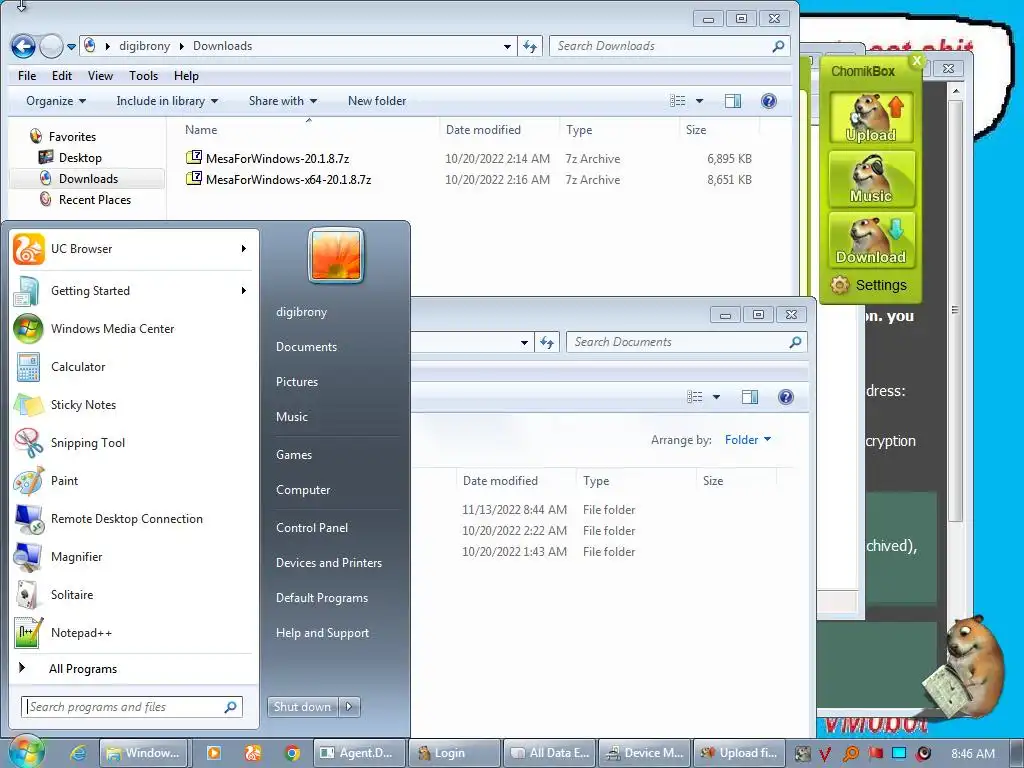The width and height of the screenshot is (1024, 768).
Task: Select MesaForWindows-20.1.8.7z file
Action: 278,159
